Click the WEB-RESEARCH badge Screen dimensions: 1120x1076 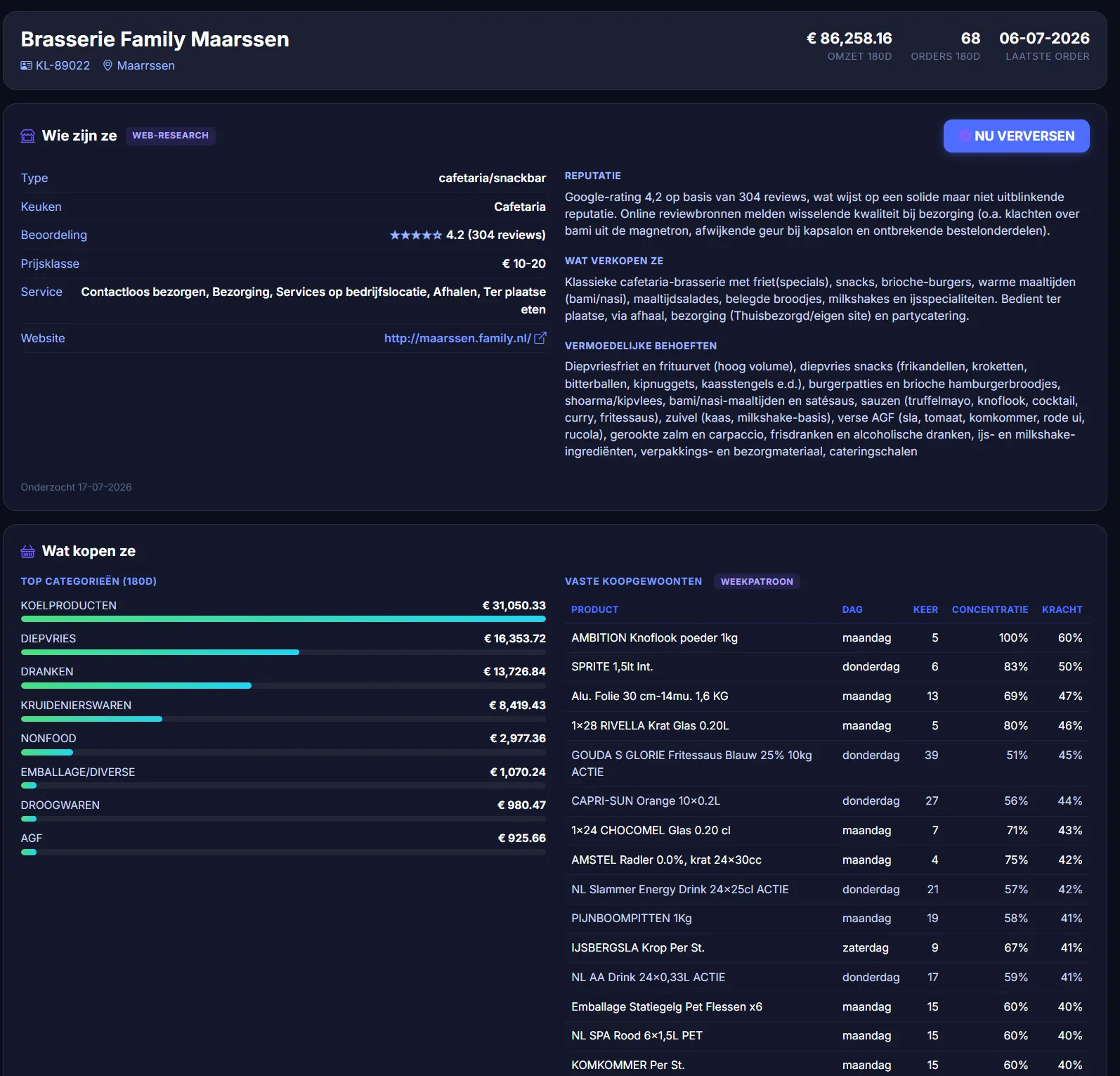pos(170,136)
